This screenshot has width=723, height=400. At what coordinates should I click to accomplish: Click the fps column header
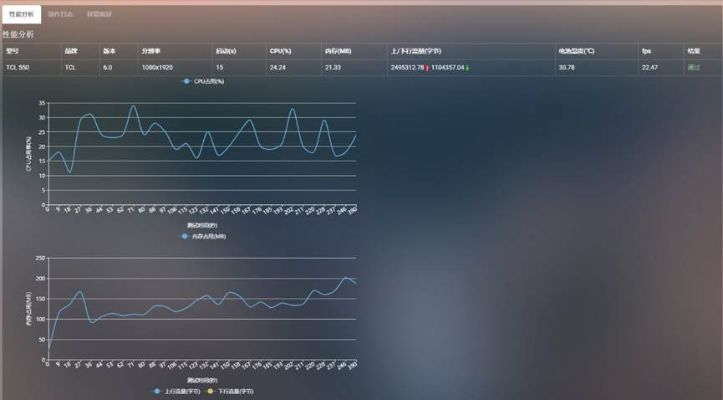click(646, 50)
